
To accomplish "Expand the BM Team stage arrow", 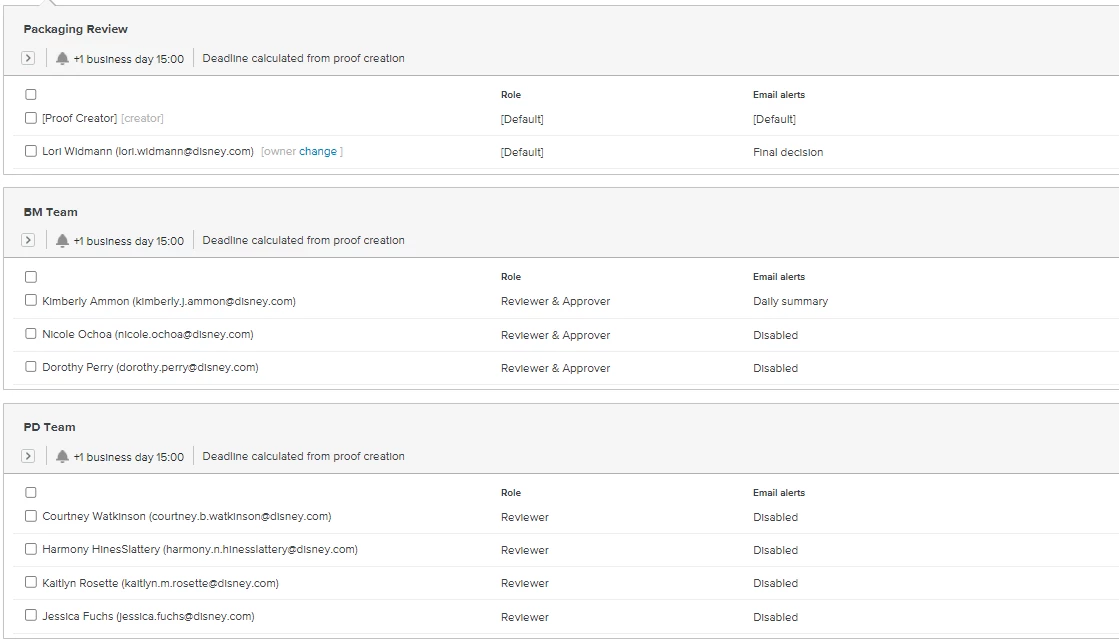I will (x=28, y=241).
